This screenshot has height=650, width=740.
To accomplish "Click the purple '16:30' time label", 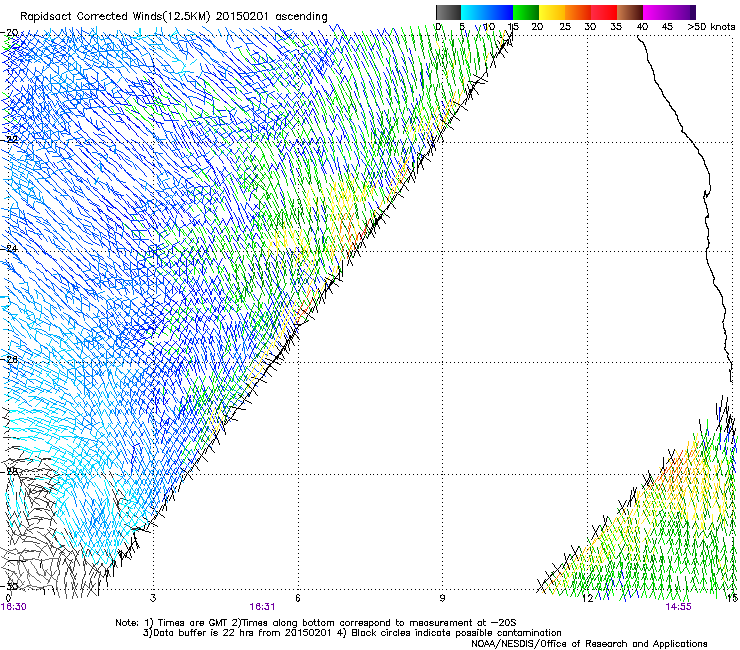I will tap(14, 607).
